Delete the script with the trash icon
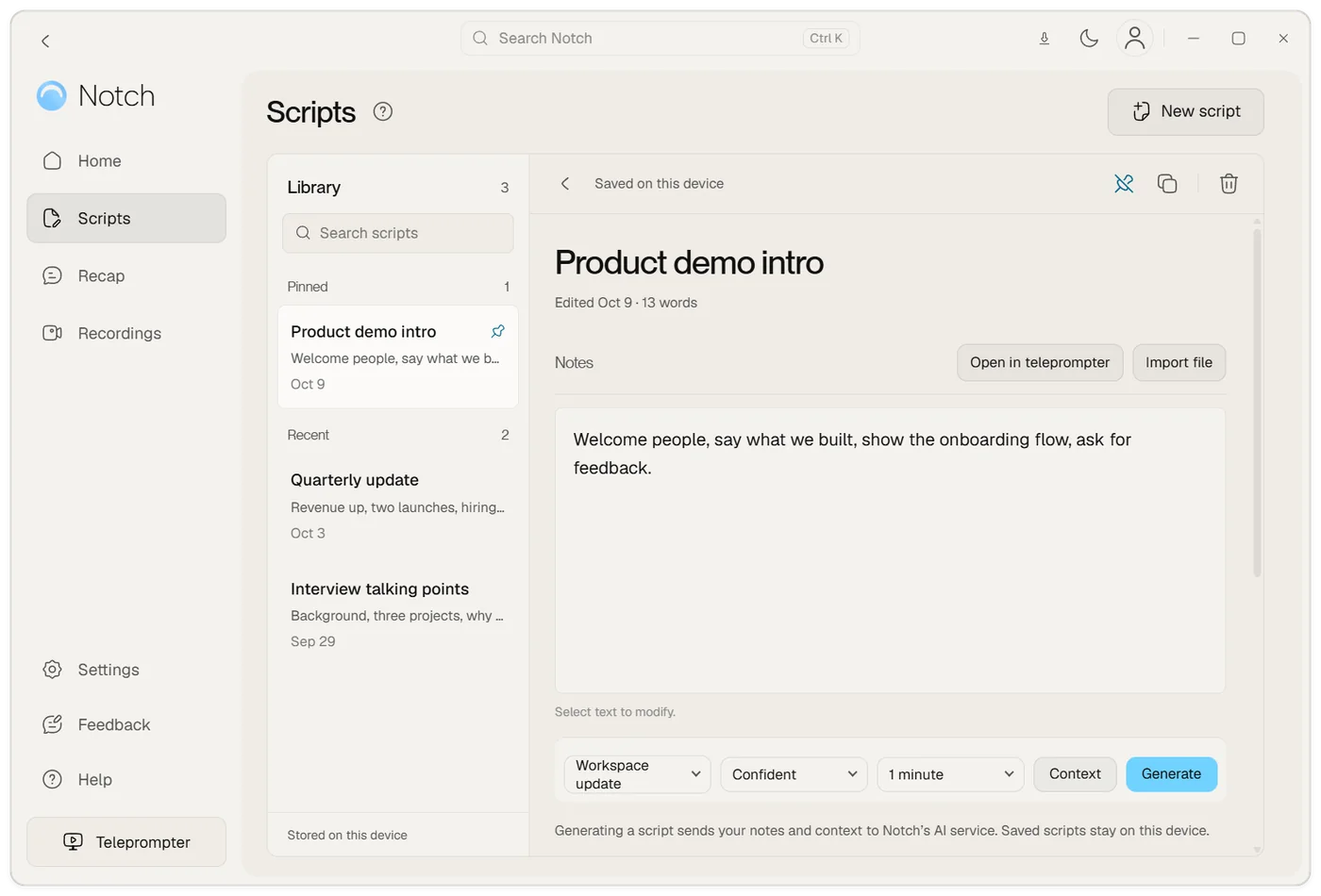Image resolution: width=1321 pixels, height=896 pixels. (x=1229, y=184)
